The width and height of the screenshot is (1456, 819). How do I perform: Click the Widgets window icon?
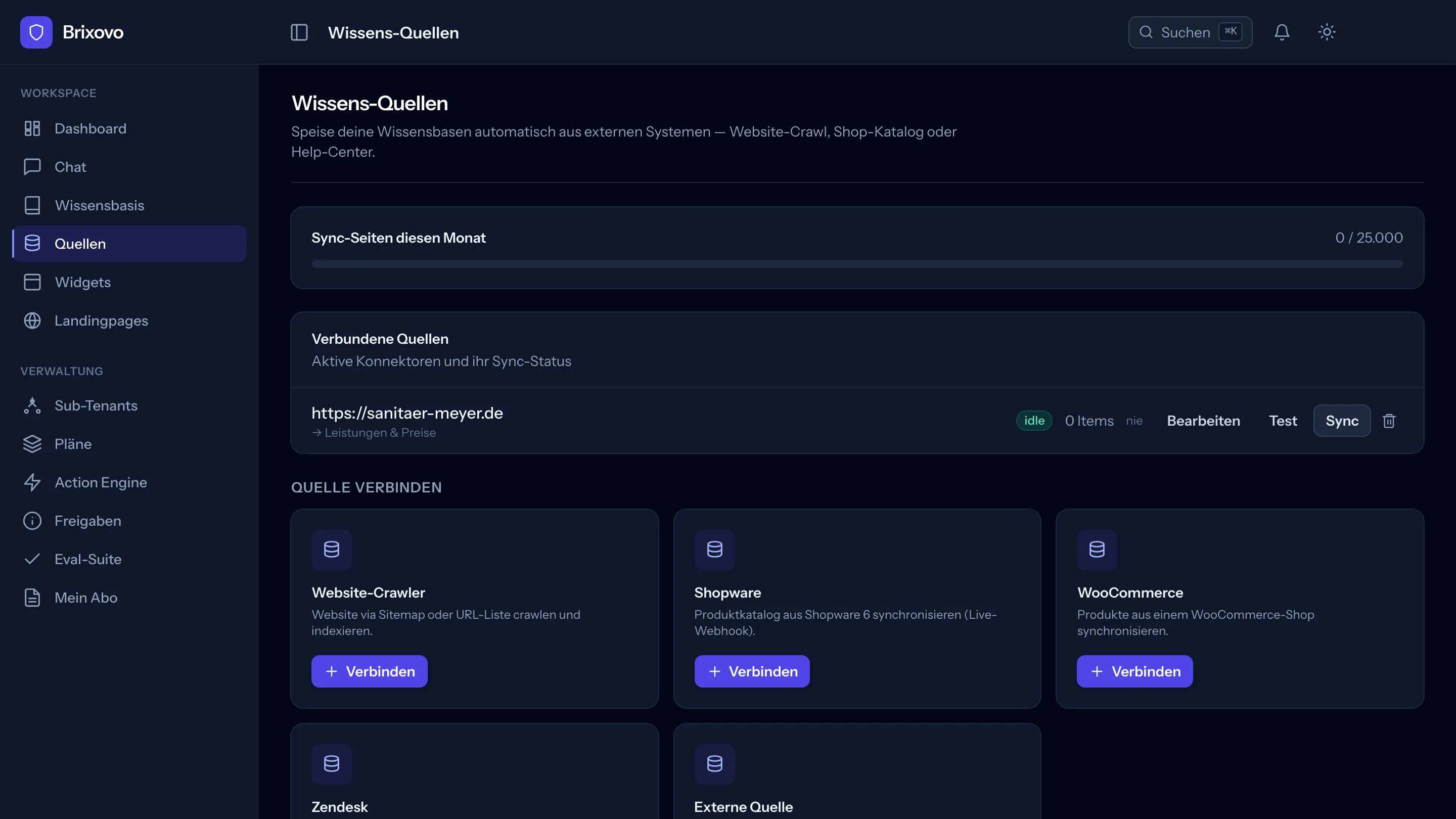click(32, 282)
